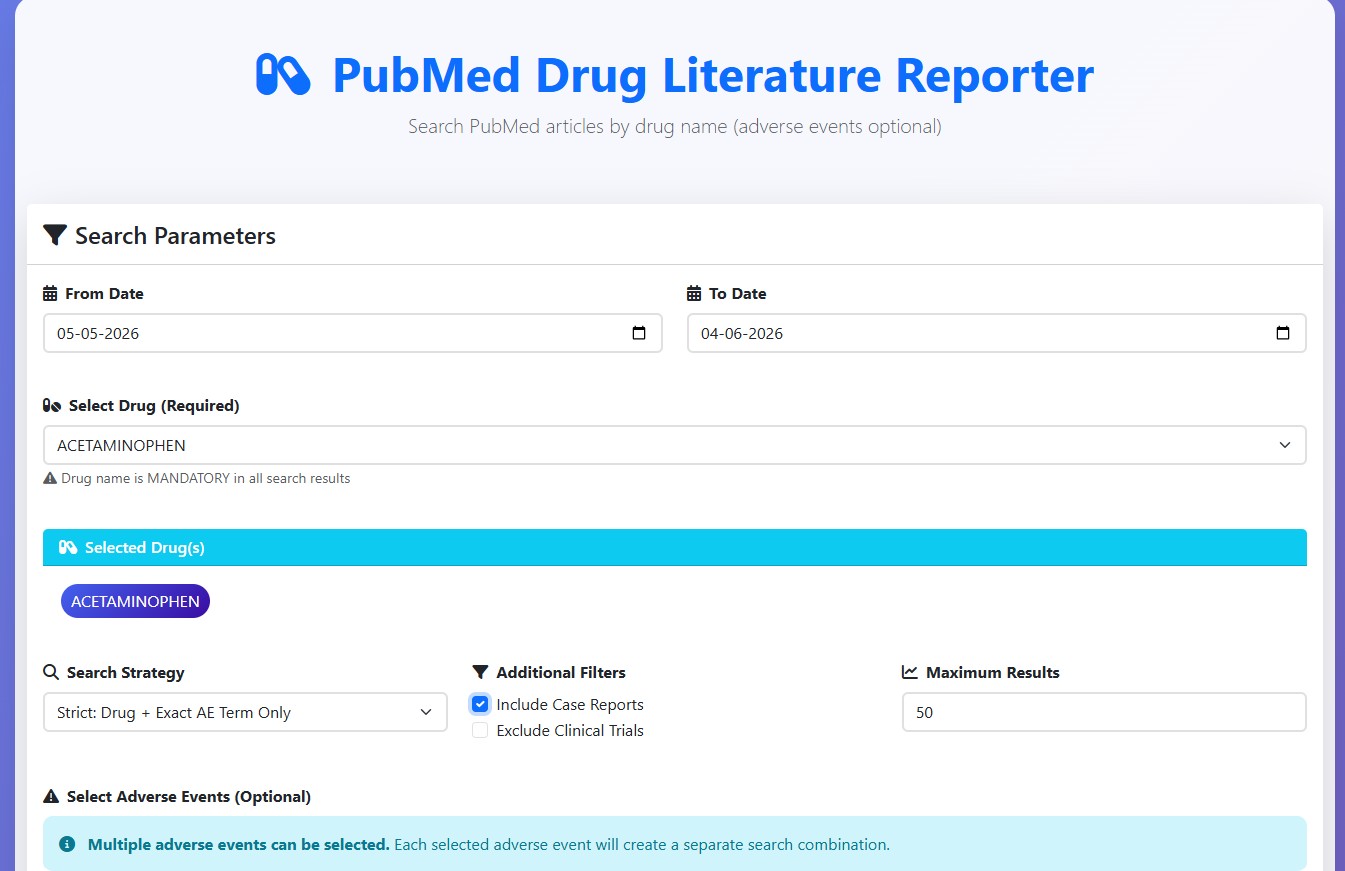This screenshot has width=1345, height=871.
Task: Click the From Date field showing 05-05-2026
Action: point(353,333)
